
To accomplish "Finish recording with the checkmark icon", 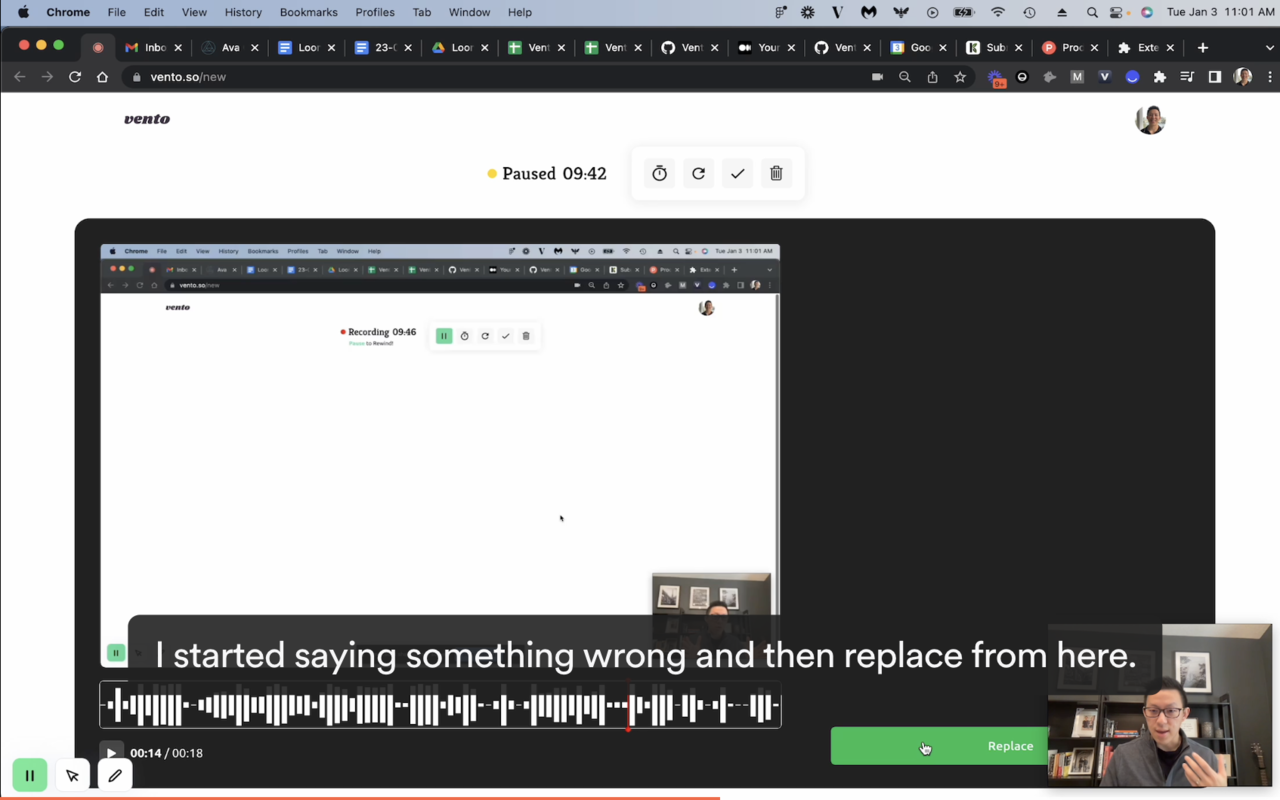I will (737, 173).
